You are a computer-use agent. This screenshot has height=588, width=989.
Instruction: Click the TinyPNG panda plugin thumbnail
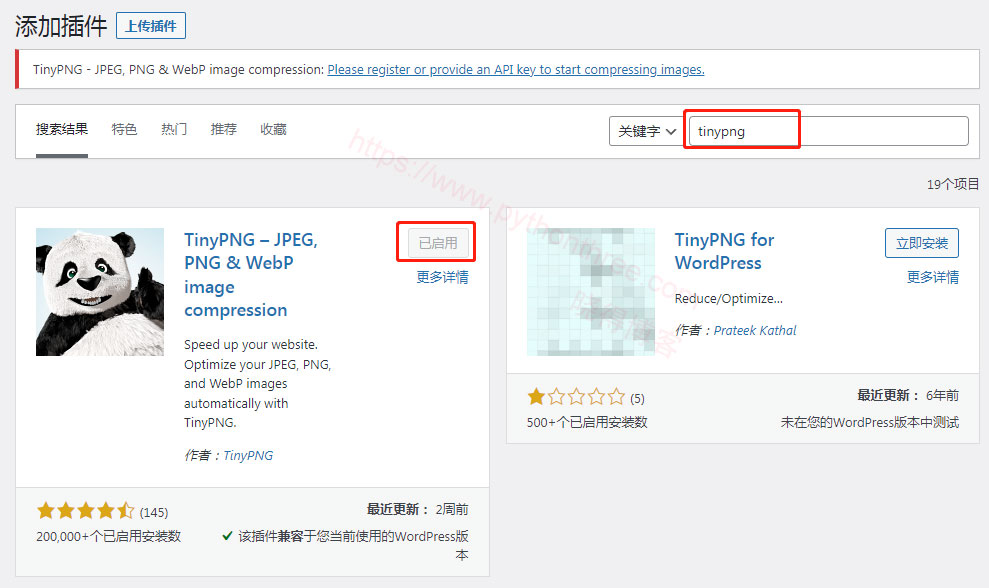tap(100, 291)
